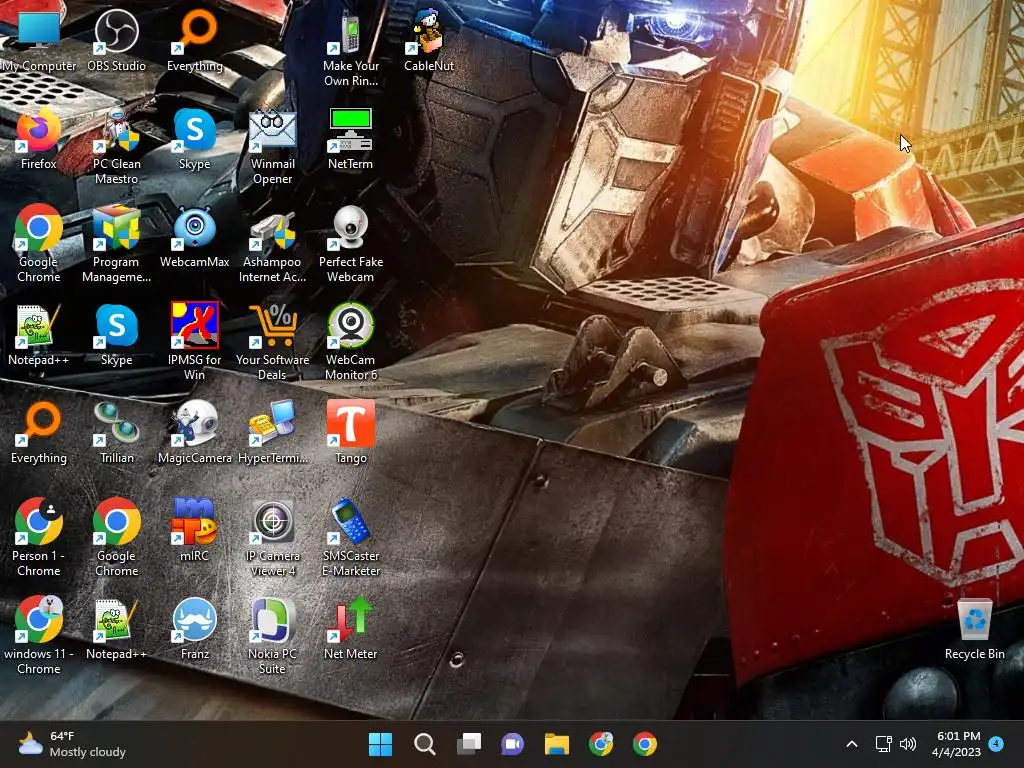Open the Make Your Own Ringtone shortcut
This screenshot has height=768, width=1024.
[351, 49]
